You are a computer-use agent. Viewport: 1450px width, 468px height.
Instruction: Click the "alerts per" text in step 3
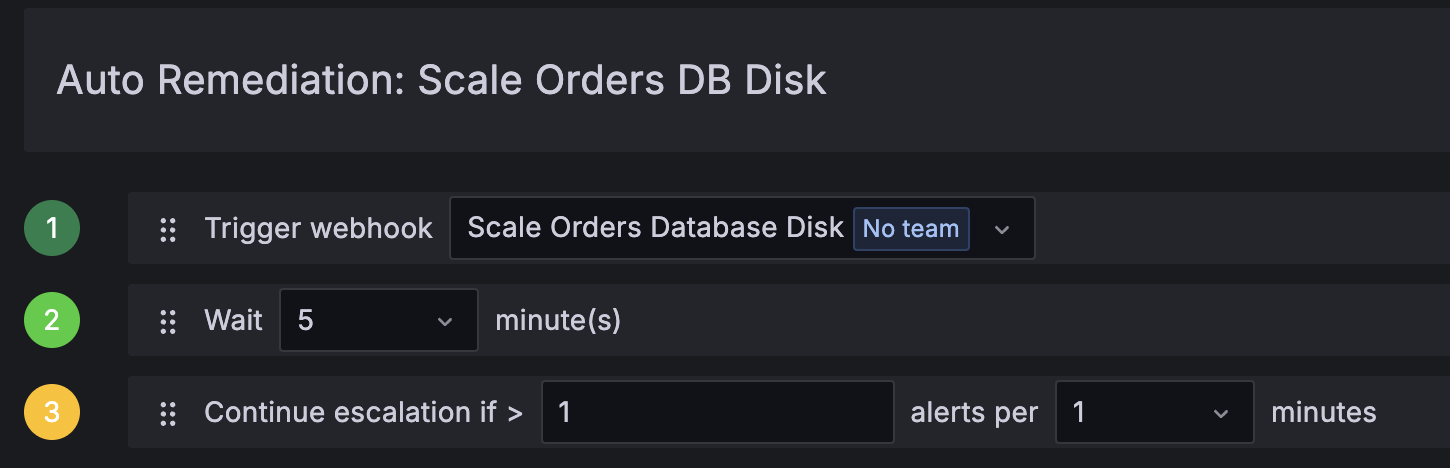click(x=974, y=412)
